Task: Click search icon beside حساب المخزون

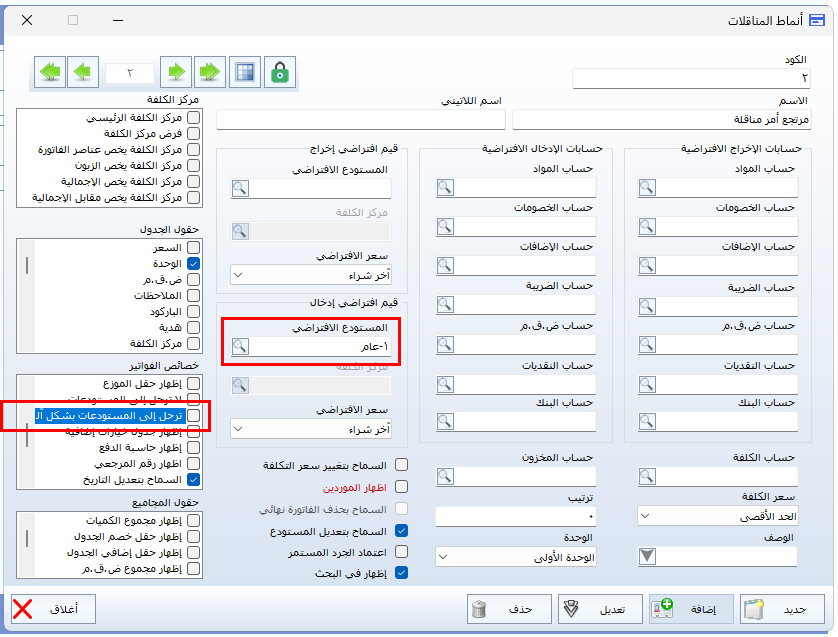Action: click(x=446, y=478)
